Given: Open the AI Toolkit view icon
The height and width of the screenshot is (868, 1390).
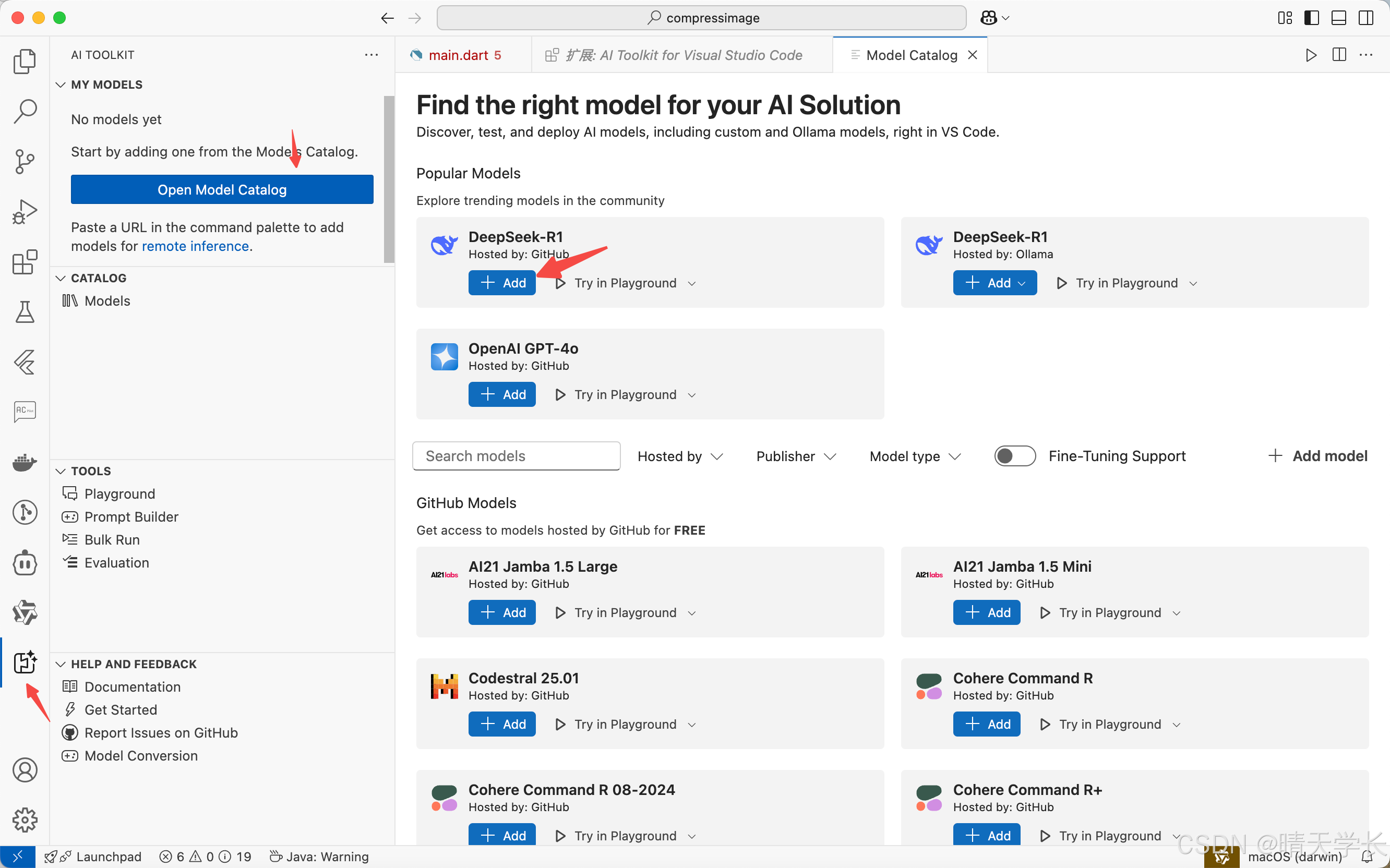Looking at the screenshot, I should pos(25,662).
